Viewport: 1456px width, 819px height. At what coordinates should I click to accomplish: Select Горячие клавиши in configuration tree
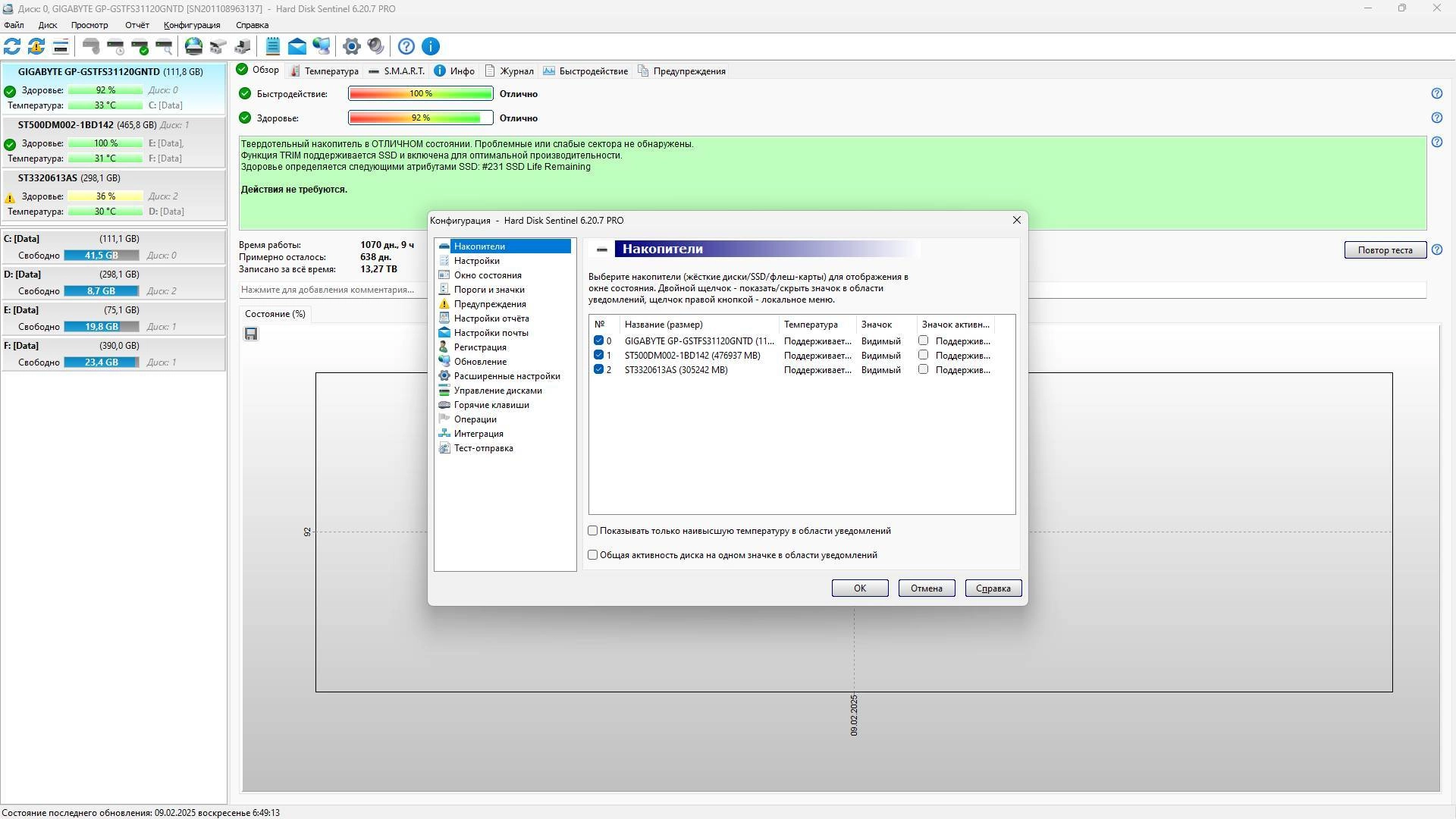[x=491, y=405]
